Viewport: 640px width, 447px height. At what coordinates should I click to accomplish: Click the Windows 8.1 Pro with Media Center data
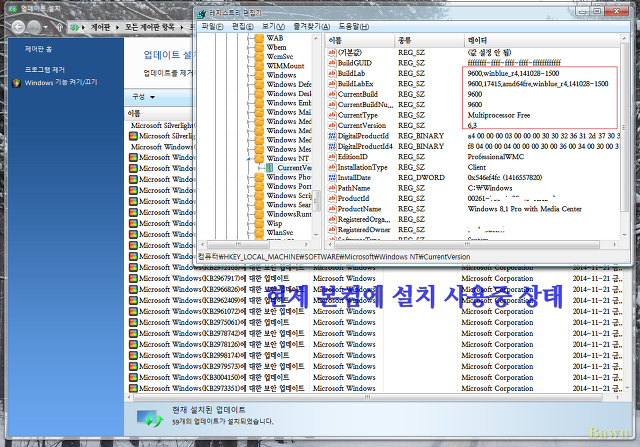(524, 209)
